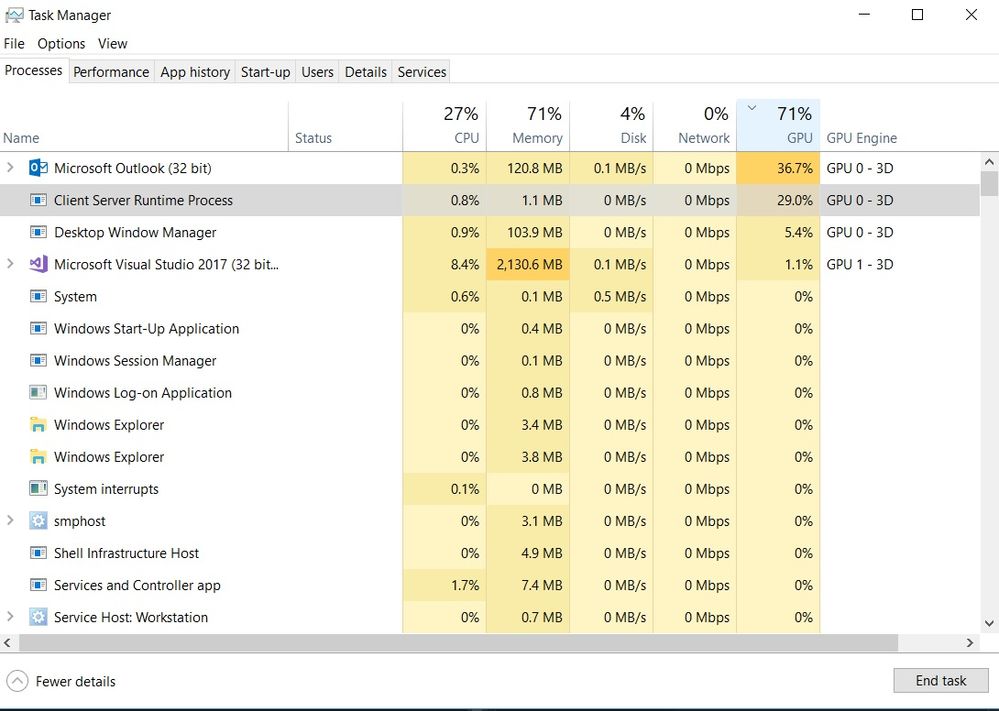This screenshot has height=711, width=999.
Task: Select the Desktop Window Manager row name
Action: (x=135, y=233)
